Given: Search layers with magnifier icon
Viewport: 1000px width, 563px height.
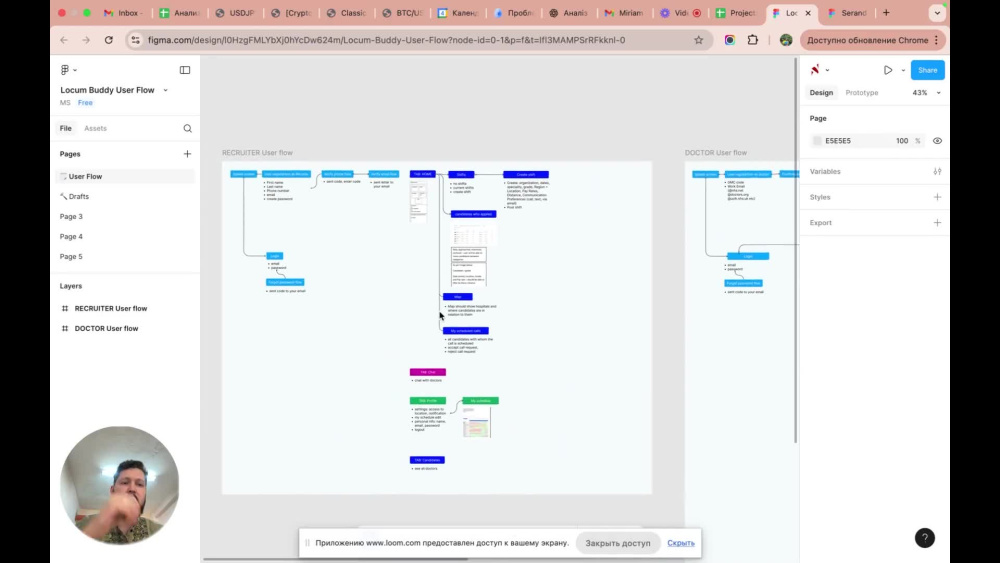Looking at the screenshot, I should coord(188,128).
